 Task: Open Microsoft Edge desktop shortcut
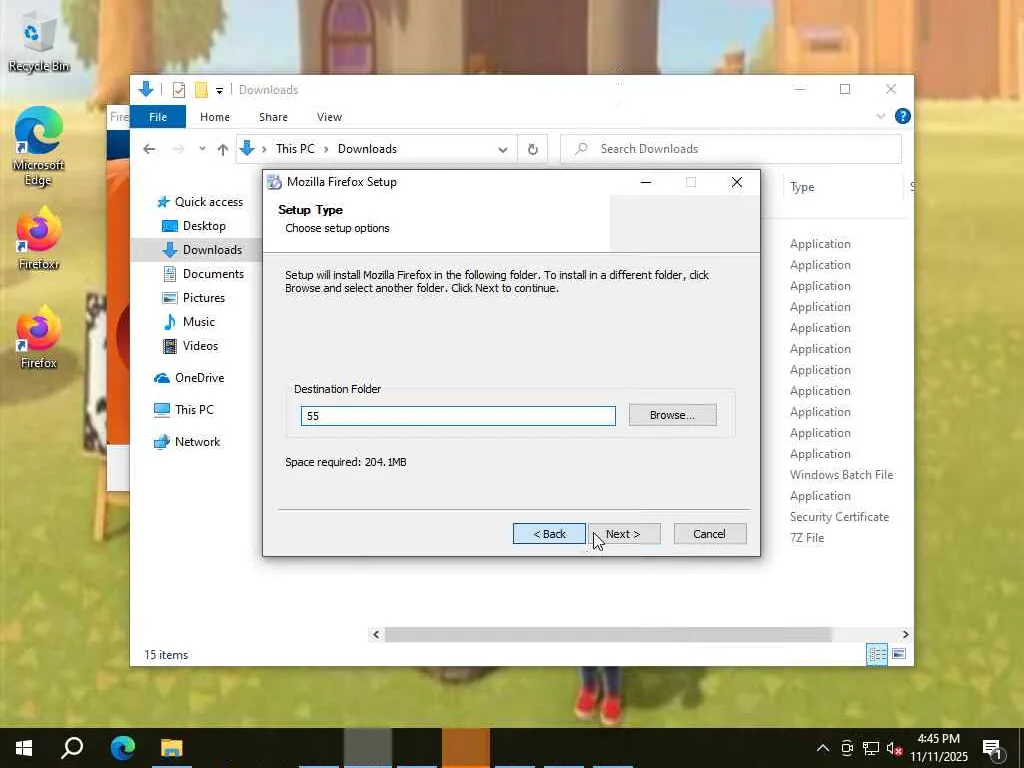(x=39, y=146)
